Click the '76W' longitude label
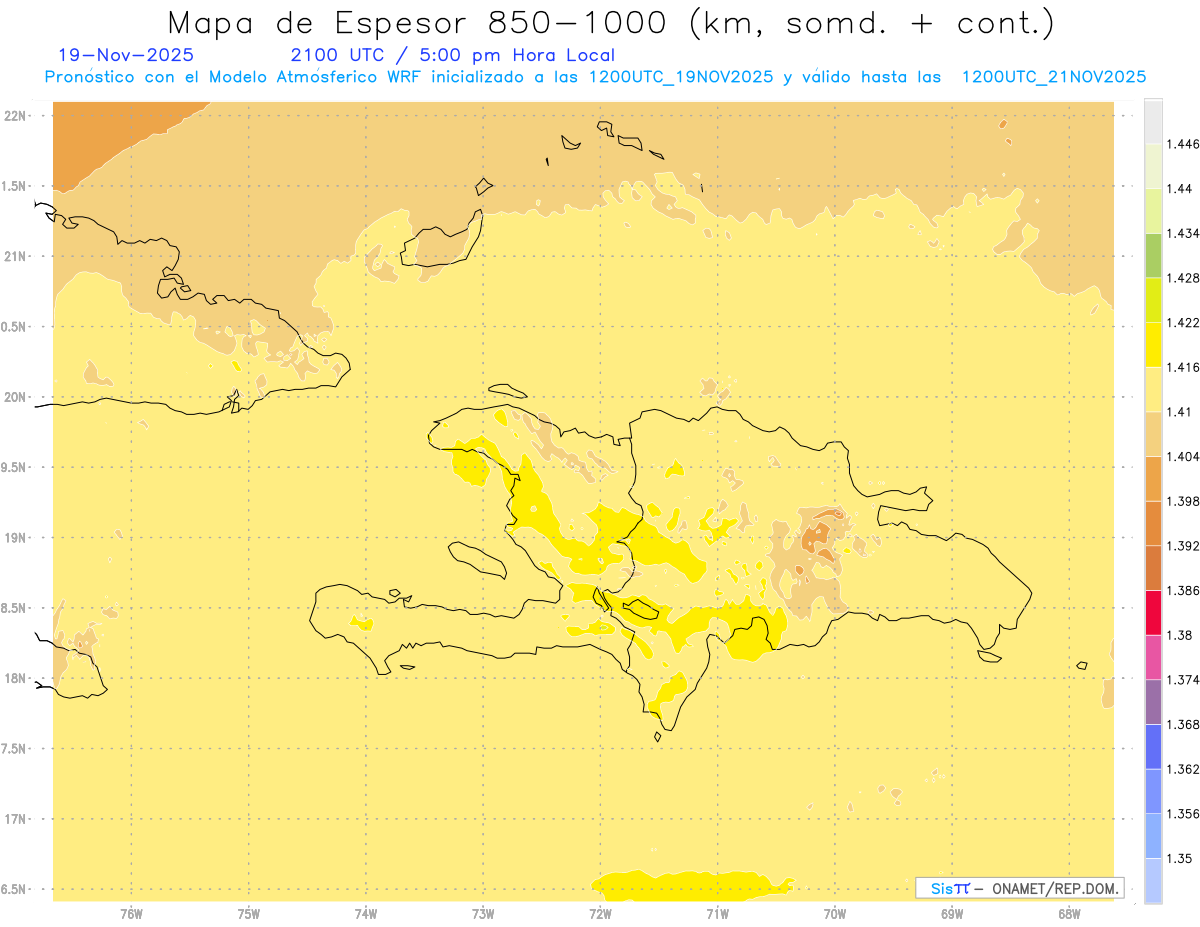Image resolution: width=1200 pixels, height=927 pixels. click(131, 914)
